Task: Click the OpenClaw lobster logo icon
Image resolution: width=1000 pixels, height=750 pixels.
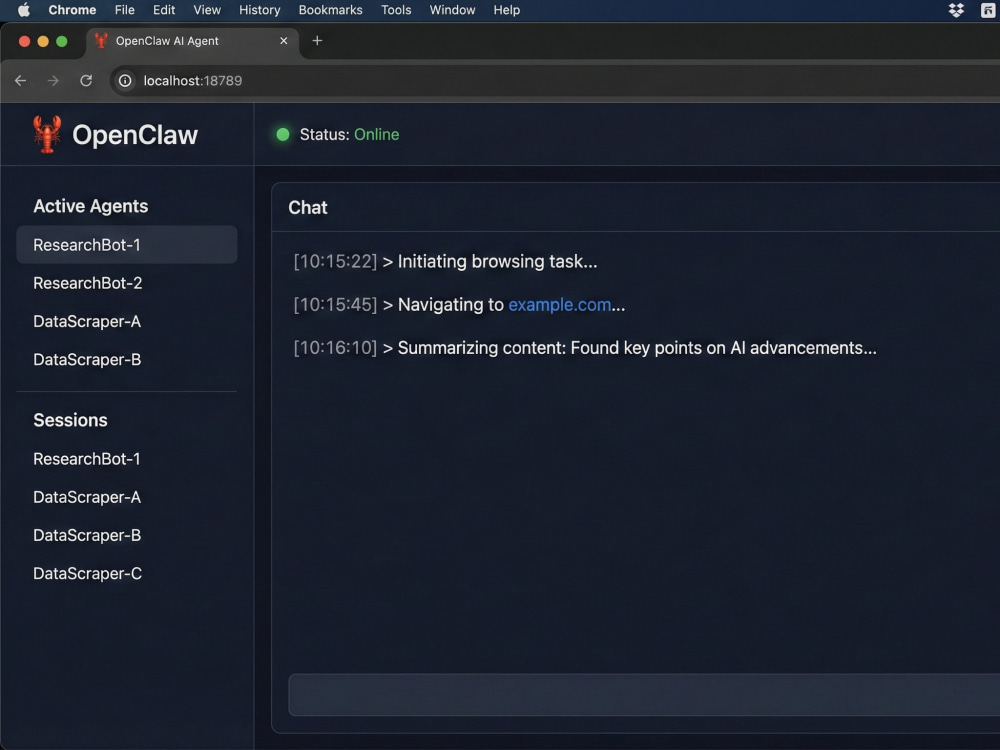Action: pyautogui.click(x=47, y=135)
